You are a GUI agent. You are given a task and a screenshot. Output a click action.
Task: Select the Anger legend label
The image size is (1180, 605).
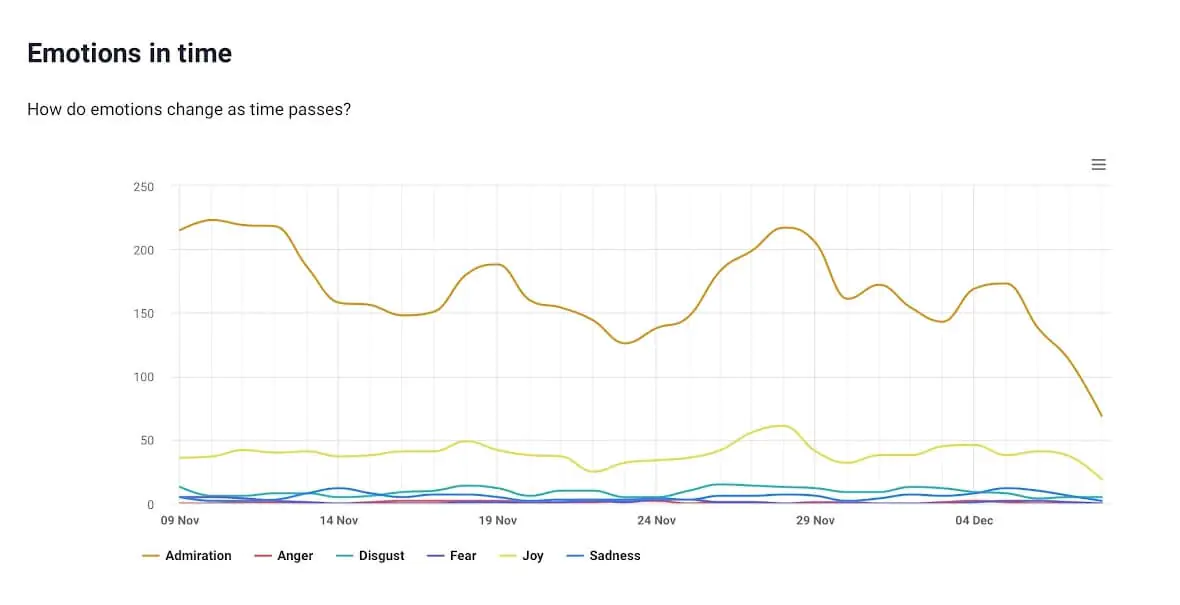coord(297,555)
